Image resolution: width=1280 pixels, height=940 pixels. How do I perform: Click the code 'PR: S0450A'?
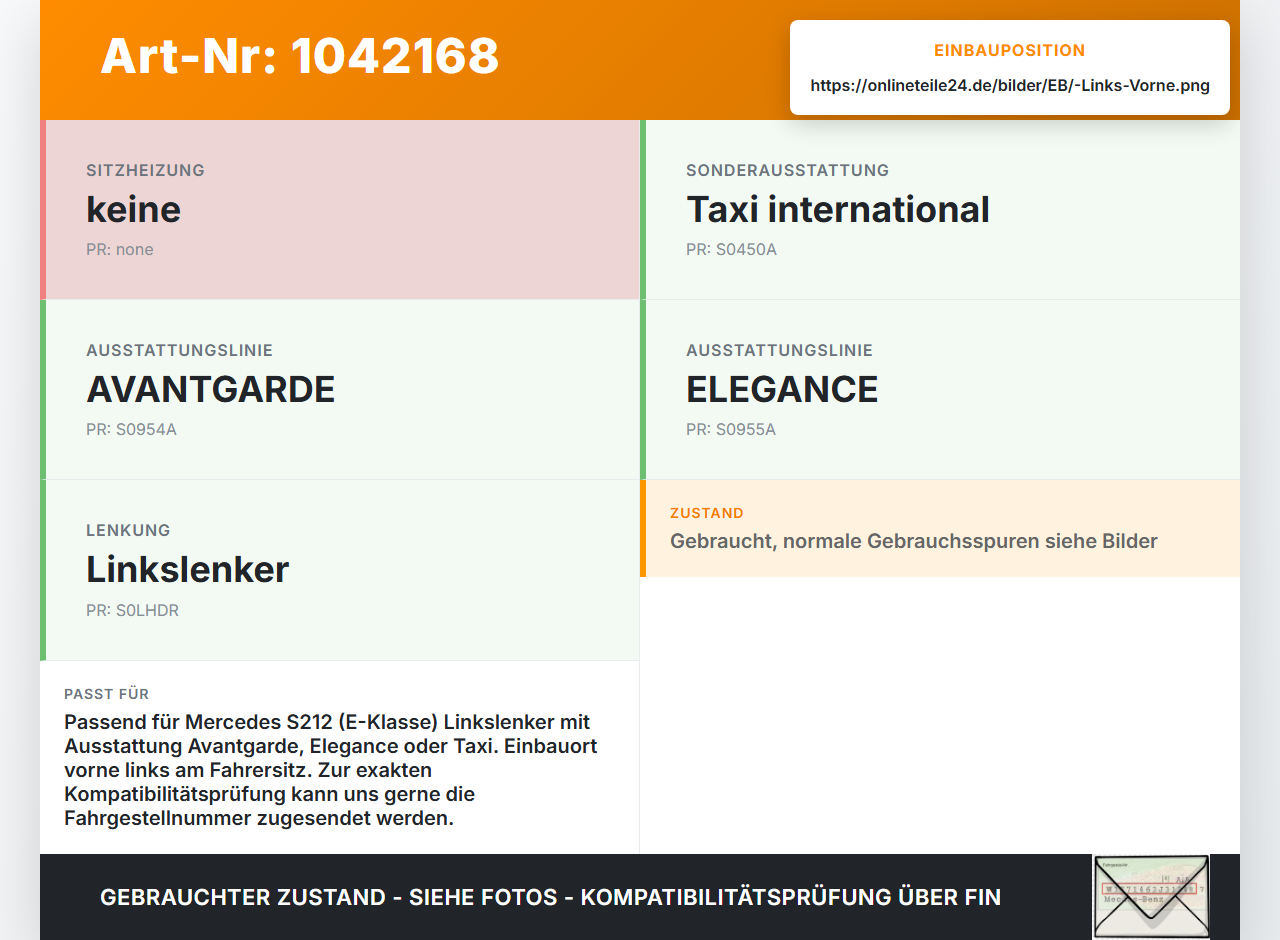click(731, 249)
